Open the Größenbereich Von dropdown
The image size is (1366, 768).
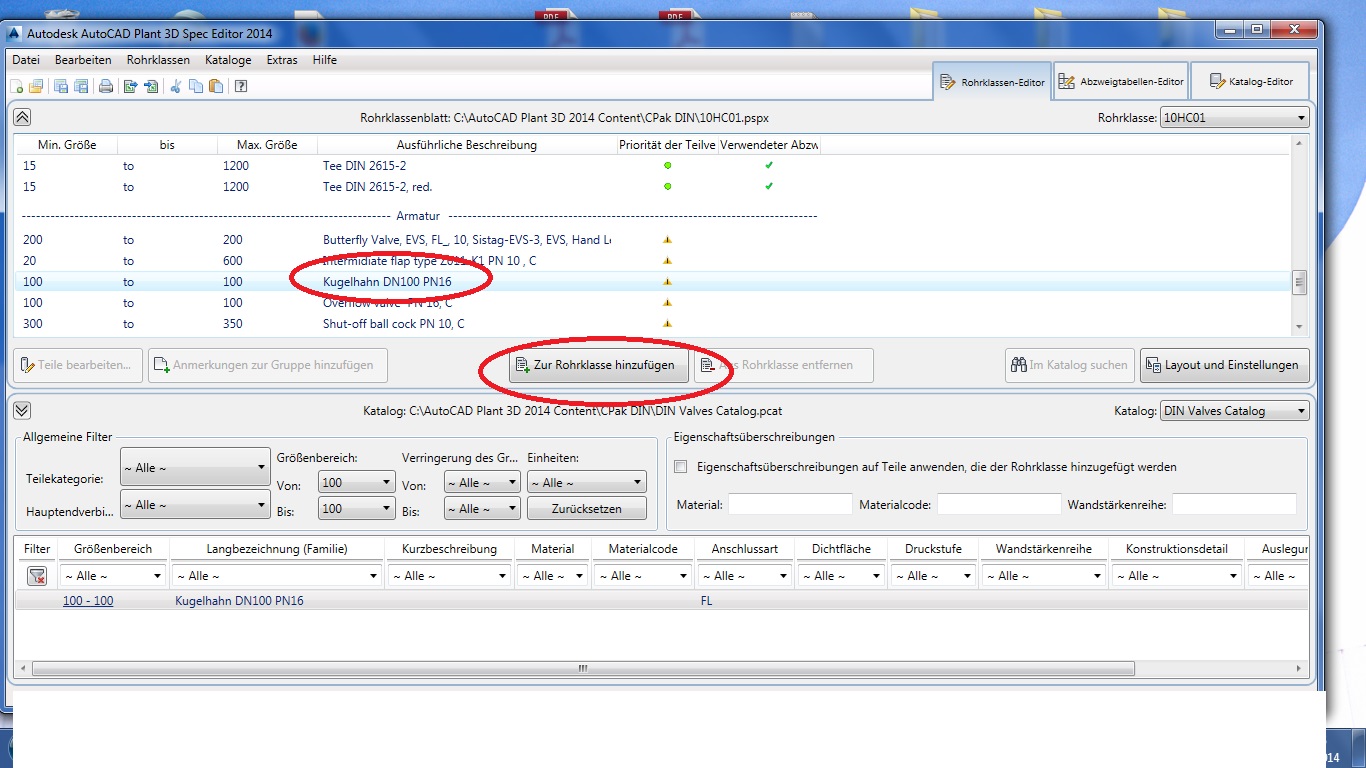(x=356, y=483)
